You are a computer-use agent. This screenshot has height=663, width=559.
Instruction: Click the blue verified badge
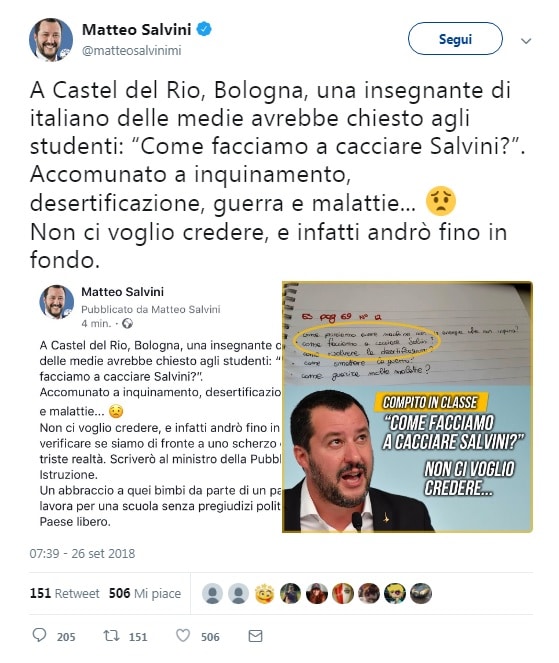205,29
